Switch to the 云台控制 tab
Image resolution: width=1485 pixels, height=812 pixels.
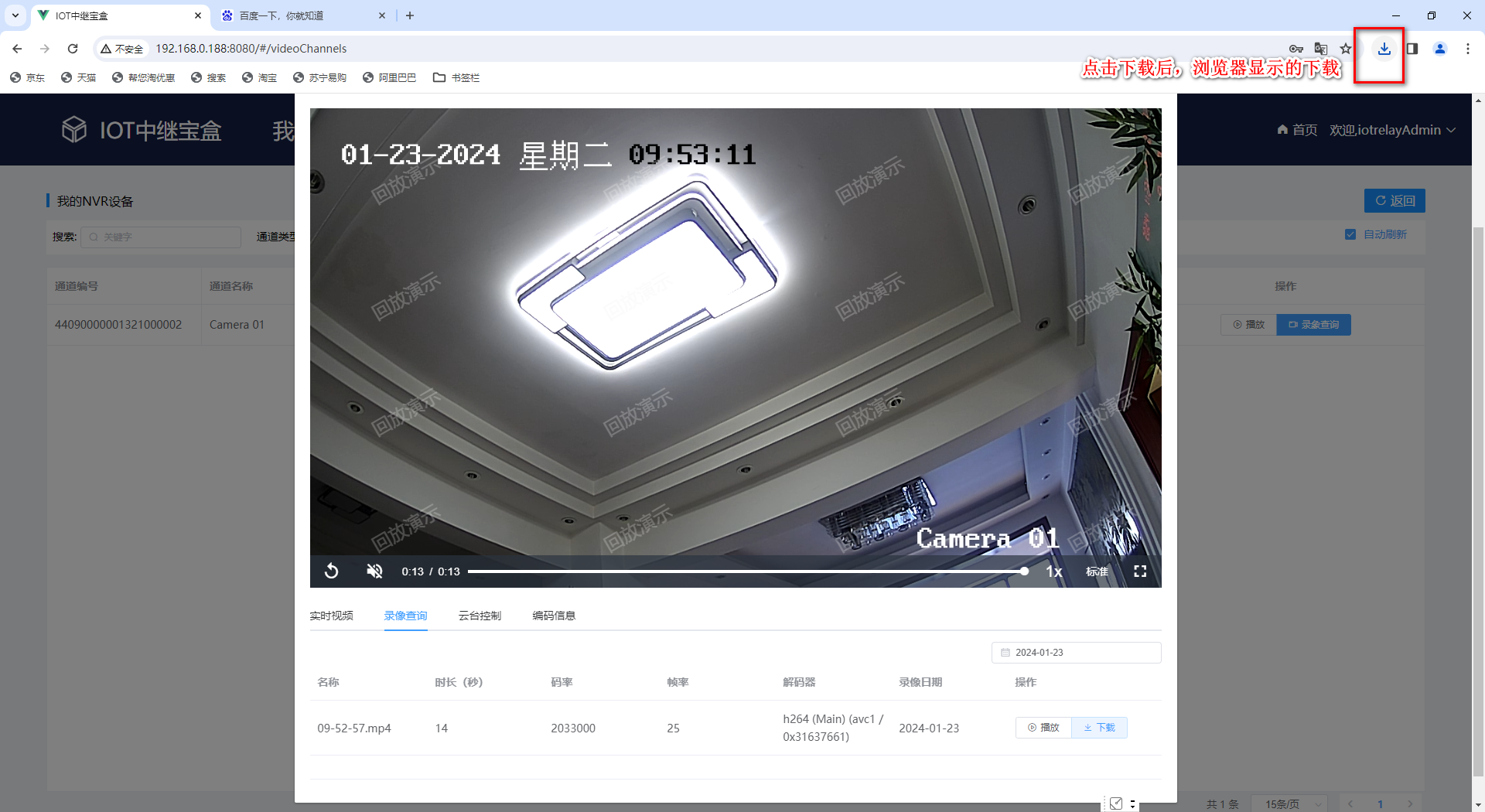(480, 616)
